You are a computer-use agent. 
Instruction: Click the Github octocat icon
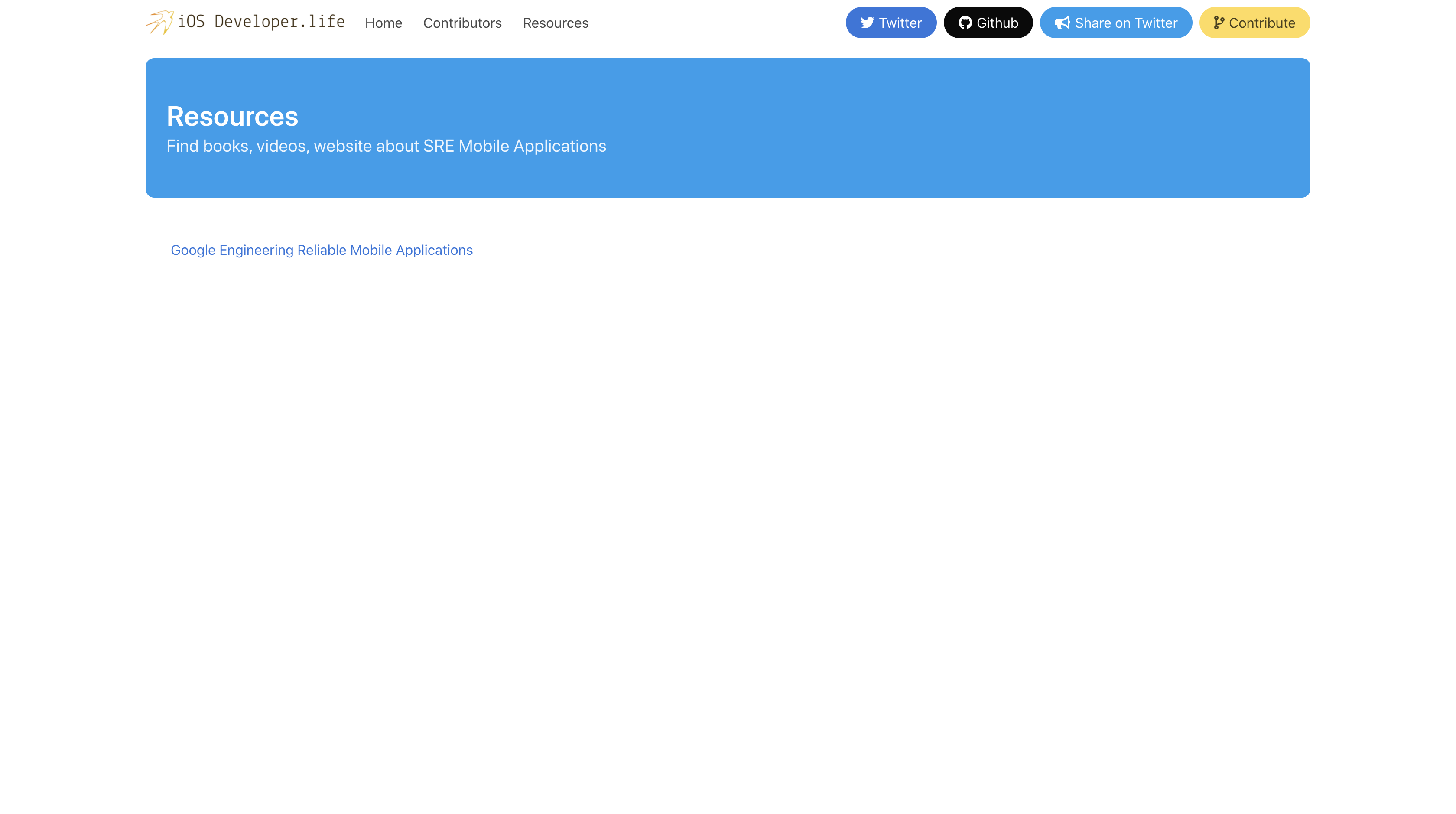[x=965, y=23]
